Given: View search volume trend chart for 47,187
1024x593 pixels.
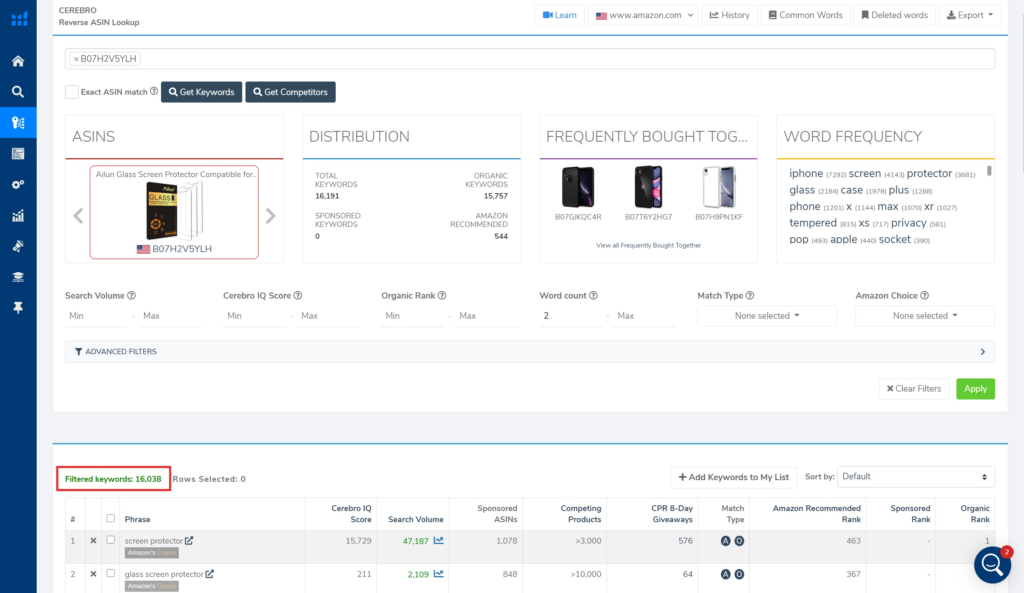Looking at the screenshot, I should coord(439,541).
